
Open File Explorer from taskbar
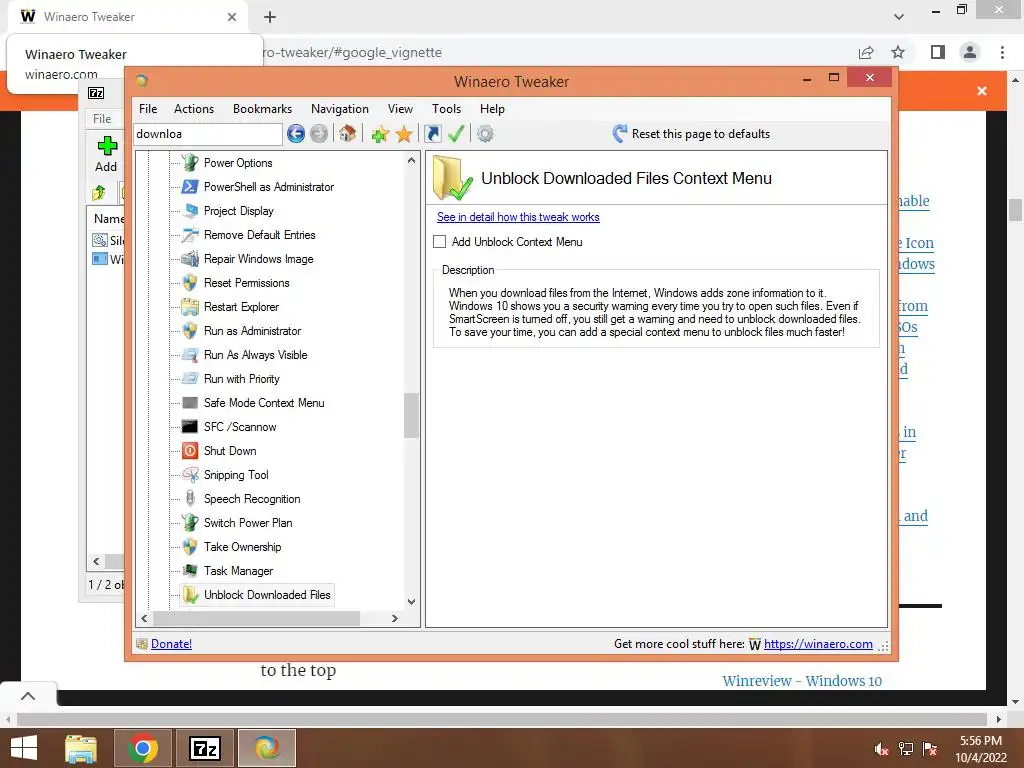[81, 748]
